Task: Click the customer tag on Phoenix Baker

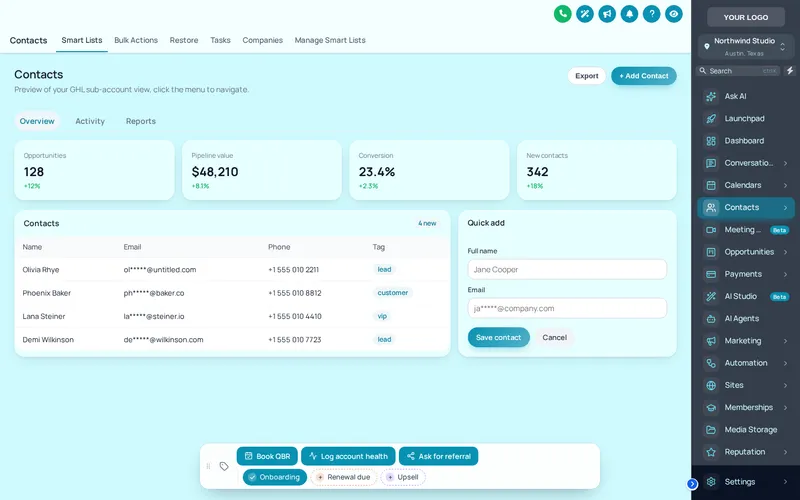Action: [392, 293]
